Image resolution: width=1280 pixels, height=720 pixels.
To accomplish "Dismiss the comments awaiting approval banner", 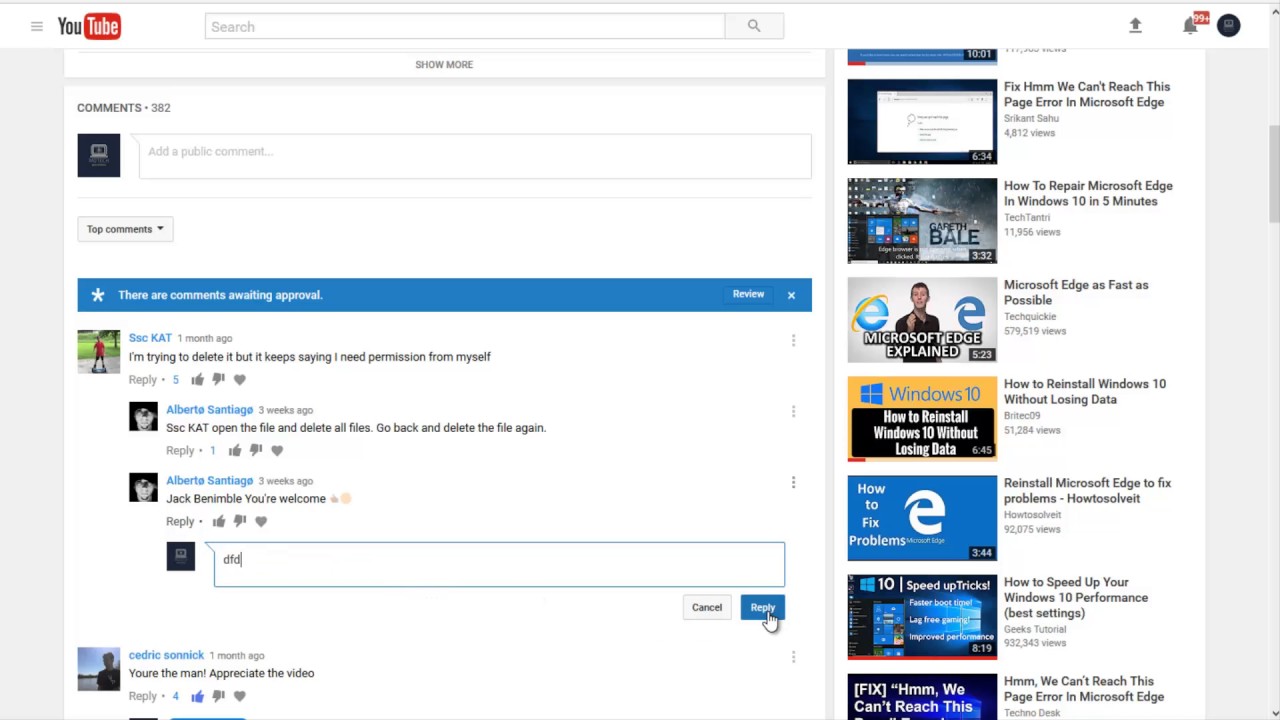I will (x=791, y=295).
